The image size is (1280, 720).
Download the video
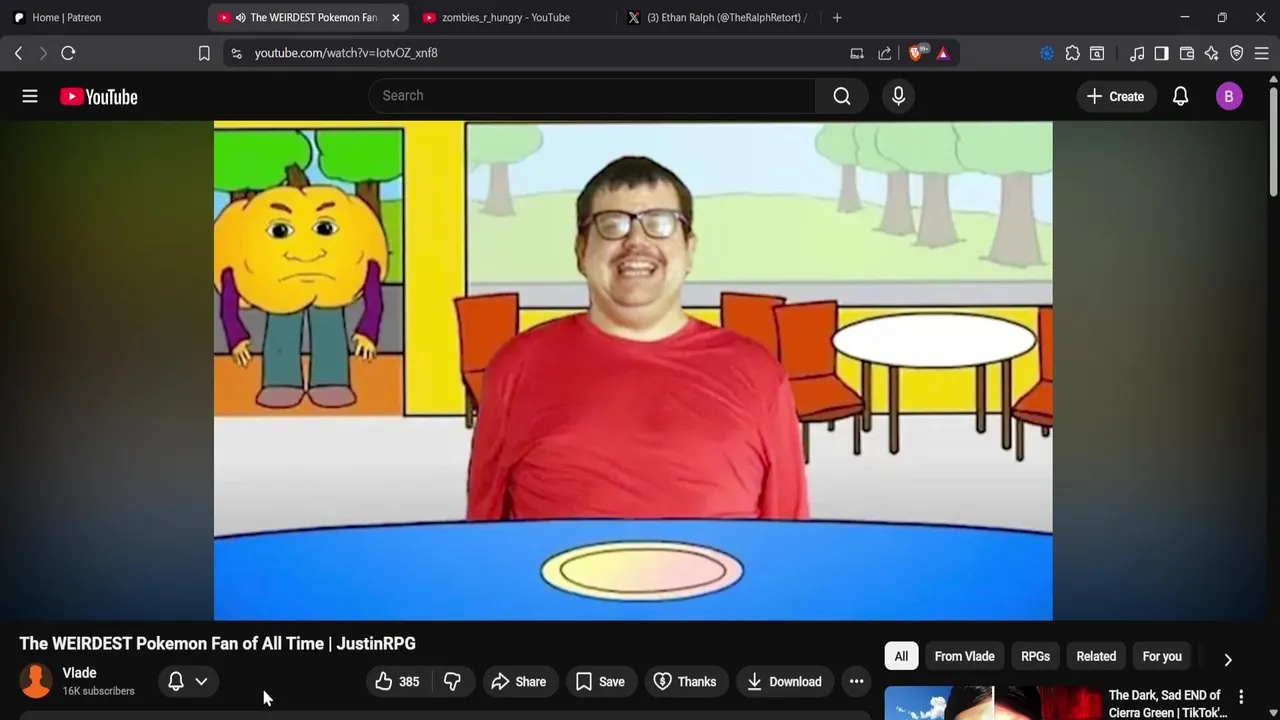784,682
